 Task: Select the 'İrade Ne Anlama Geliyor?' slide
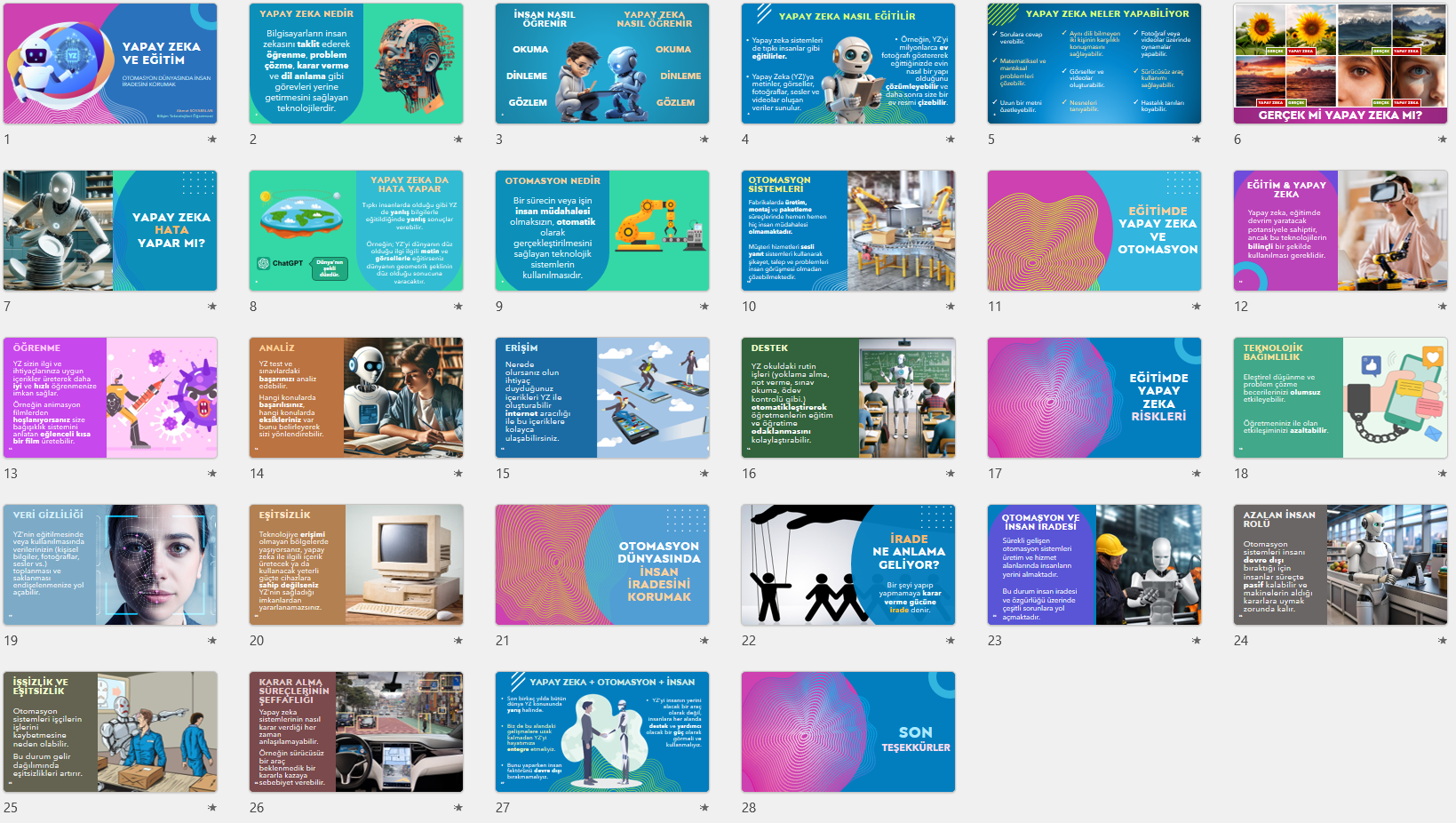pyautogui.click(x=848, y=565)
